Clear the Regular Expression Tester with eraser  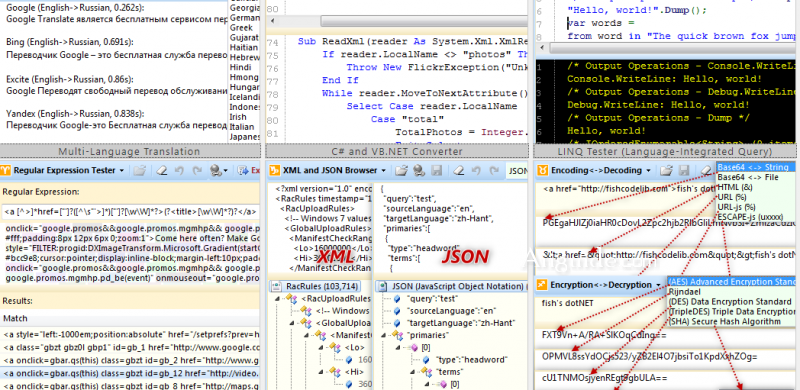161,170
